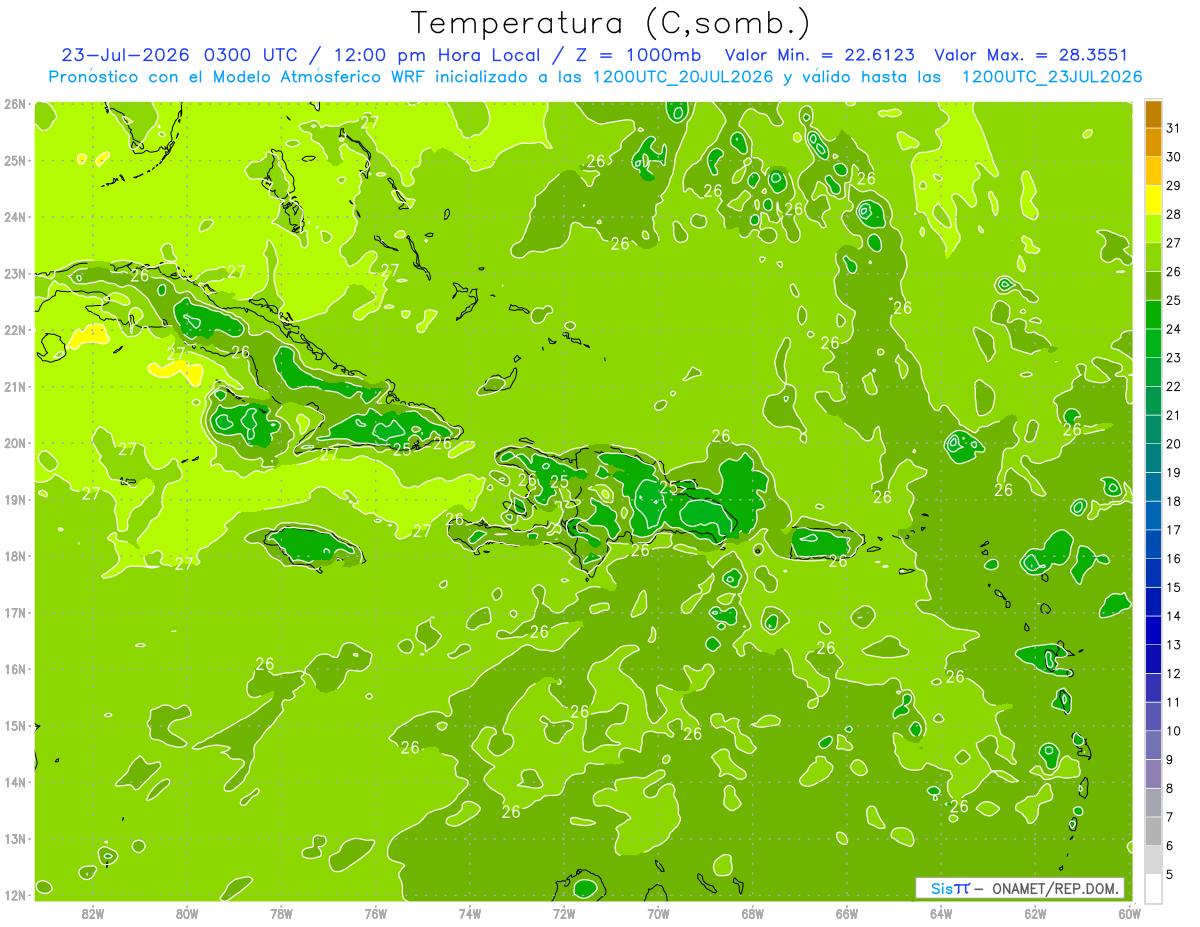Pick the orange legend swatch between 30 and 31
The image size is (1200, 927).
(x=1153, y=142)
